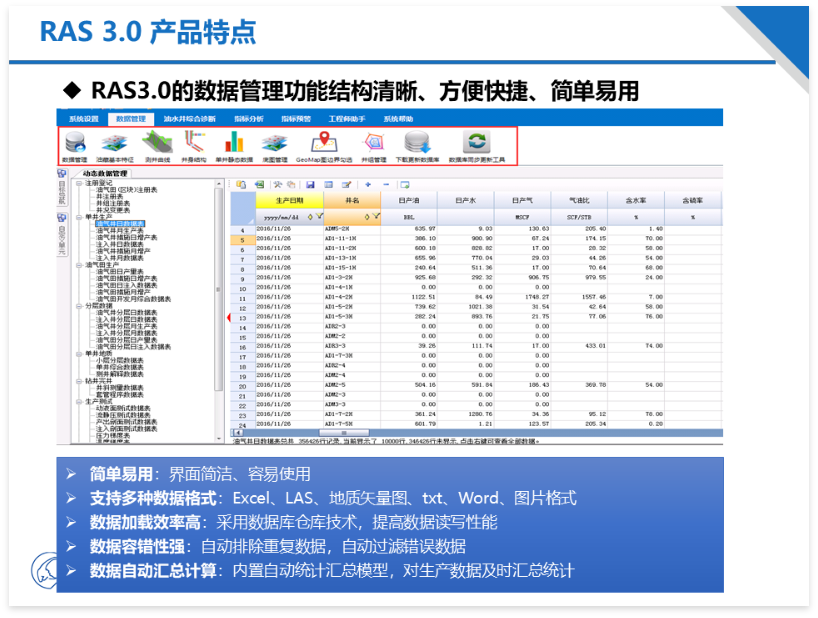The image size is (818, 618).
Task: Click the tree panel vertical scrollbar
Action: click(x=219, y=289)
